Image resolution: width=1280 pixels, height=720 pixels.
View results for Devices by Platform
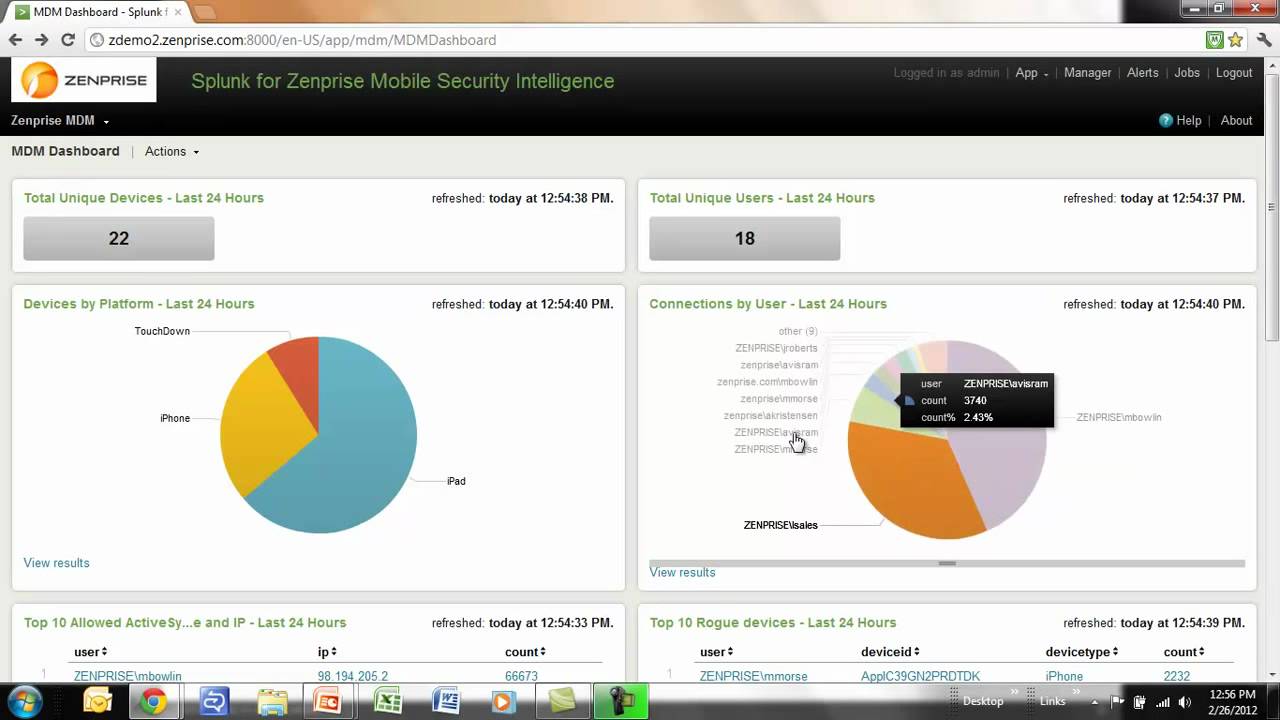click(56, 563)
